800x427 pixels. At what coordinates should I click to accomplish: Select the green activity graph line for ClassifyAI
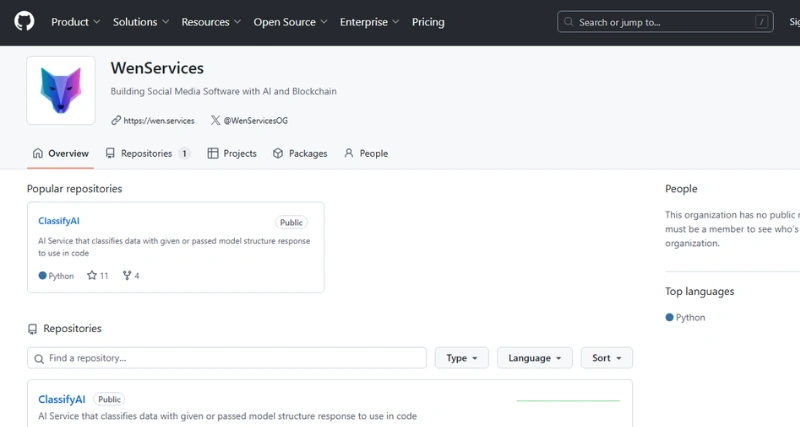(x=568, y=401)
